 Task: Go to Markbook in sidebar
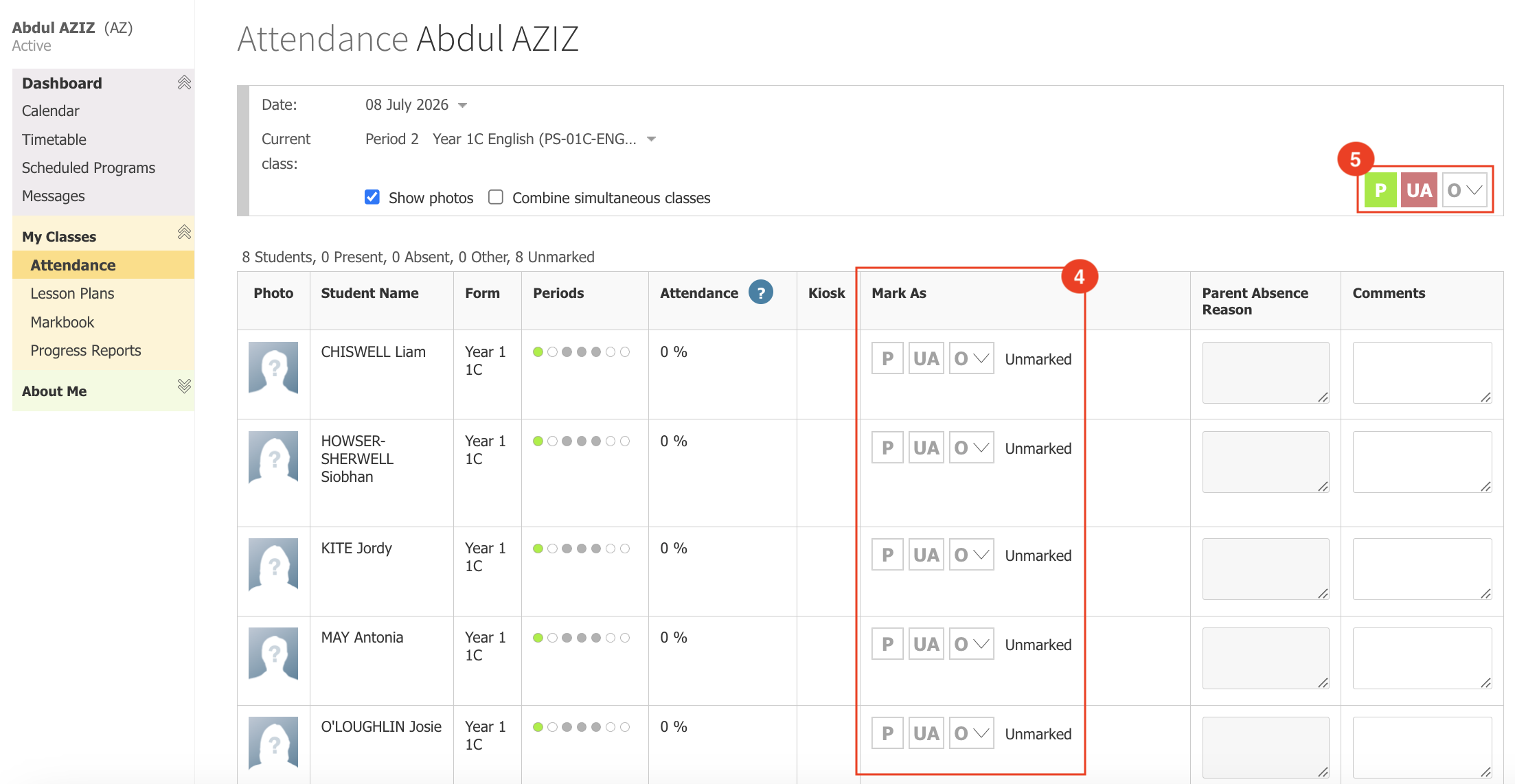pyautogui.click(x=62, y=322)
